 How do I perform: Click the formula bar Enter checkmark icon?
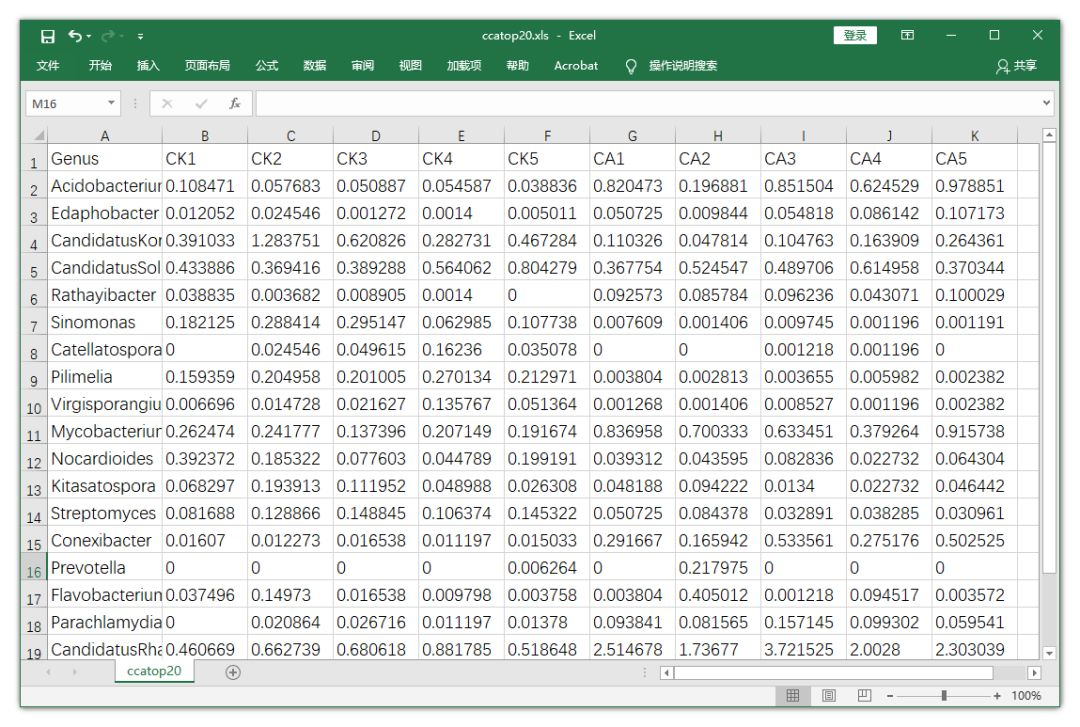point(201,103)
